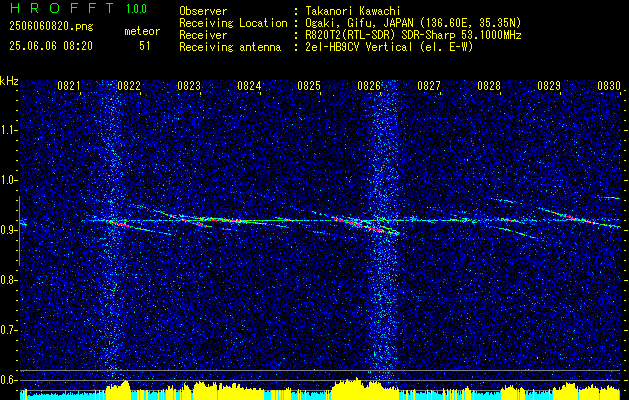Click the 0.8 frequency axis label
The height and width of the screenshot is (400, 629).
9,280
